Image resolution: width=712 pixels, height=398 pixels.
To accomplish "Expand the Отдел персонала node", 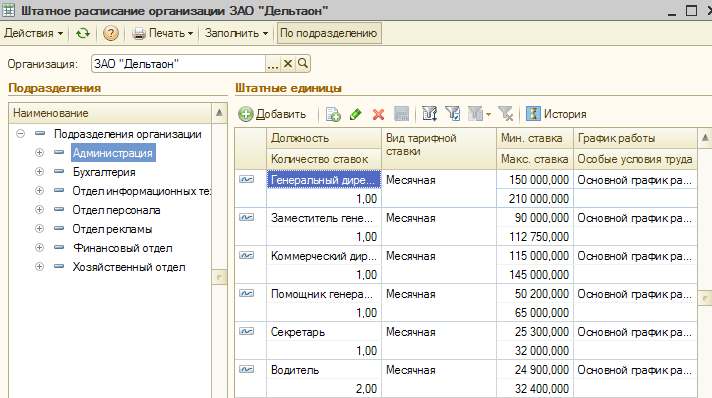I will click(40, 209).
